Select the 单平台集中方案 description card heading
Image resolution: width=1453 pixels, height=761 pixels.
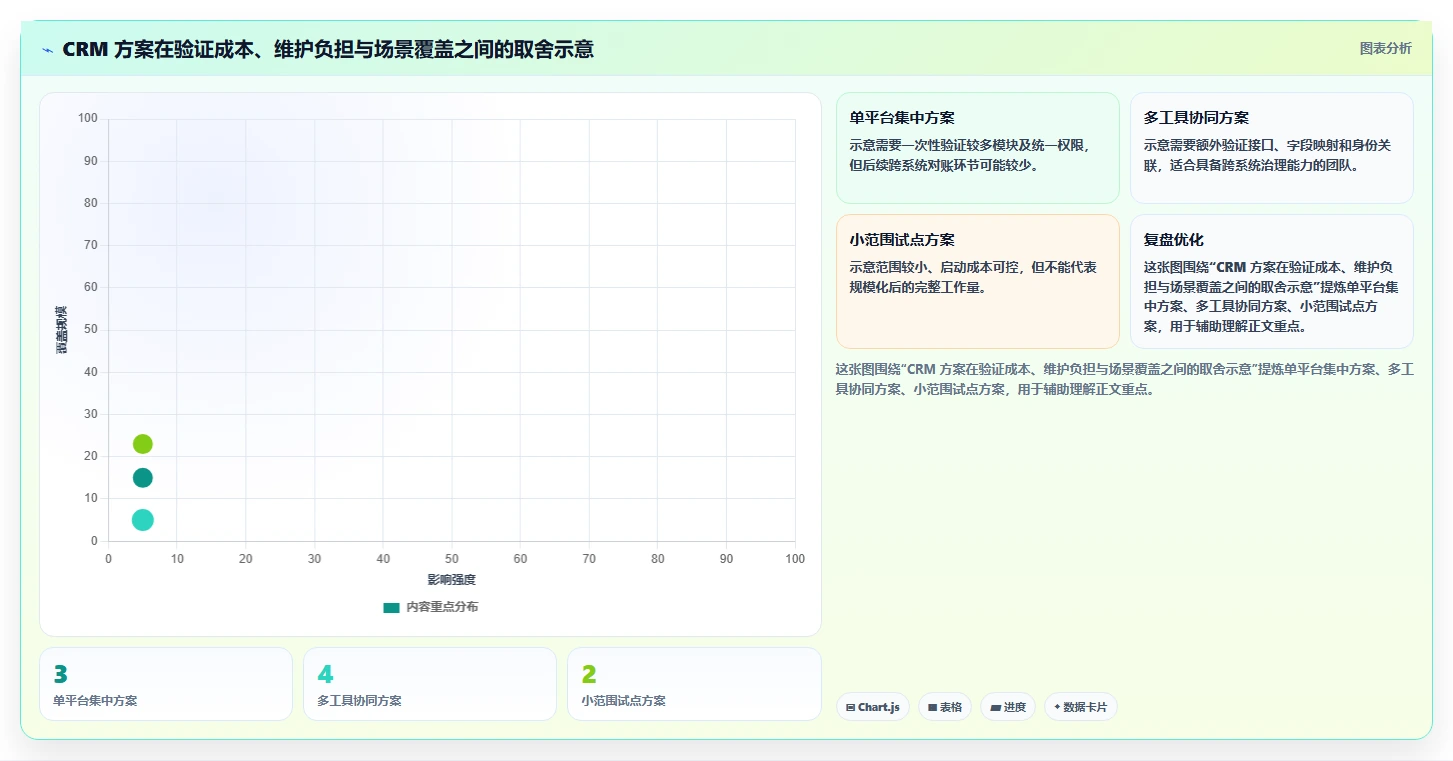(902, 118)
